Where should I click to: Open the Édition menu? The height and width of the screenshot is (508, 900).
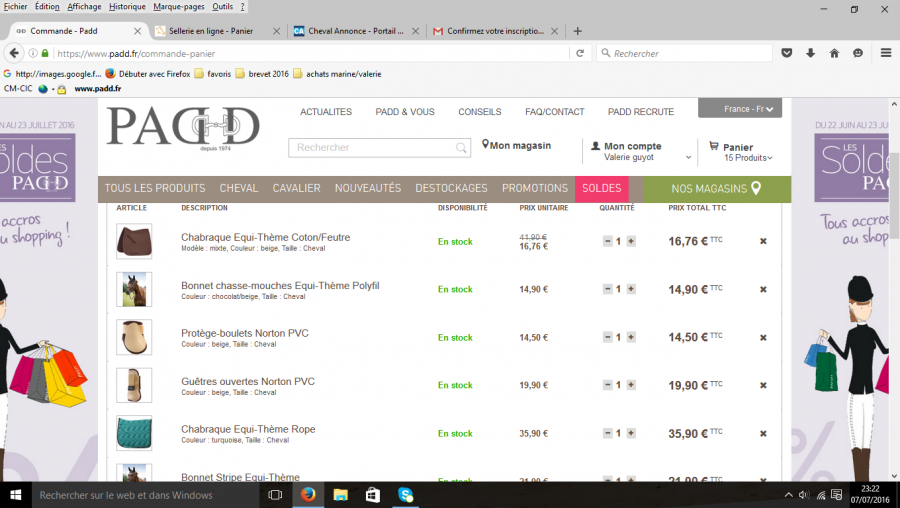[47, 6]
